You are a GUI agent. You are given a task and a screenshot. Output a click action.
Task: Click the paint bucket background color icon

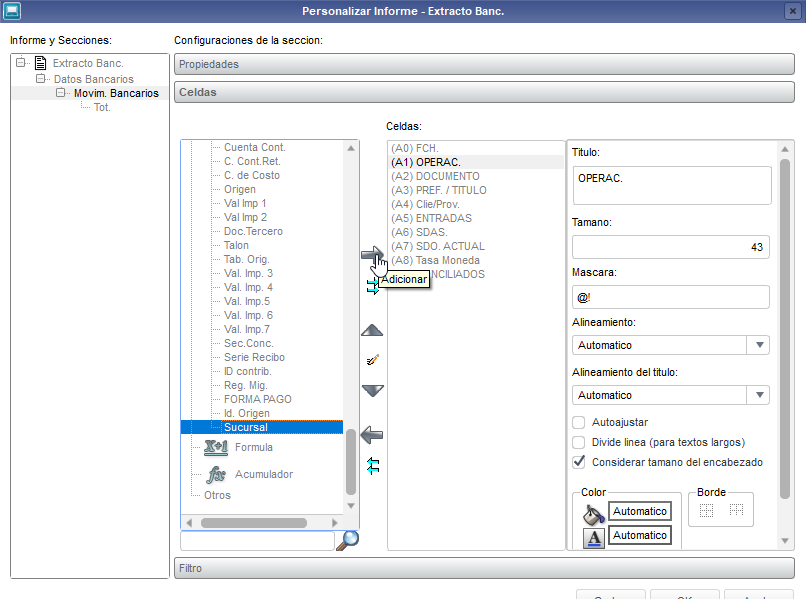593,513
